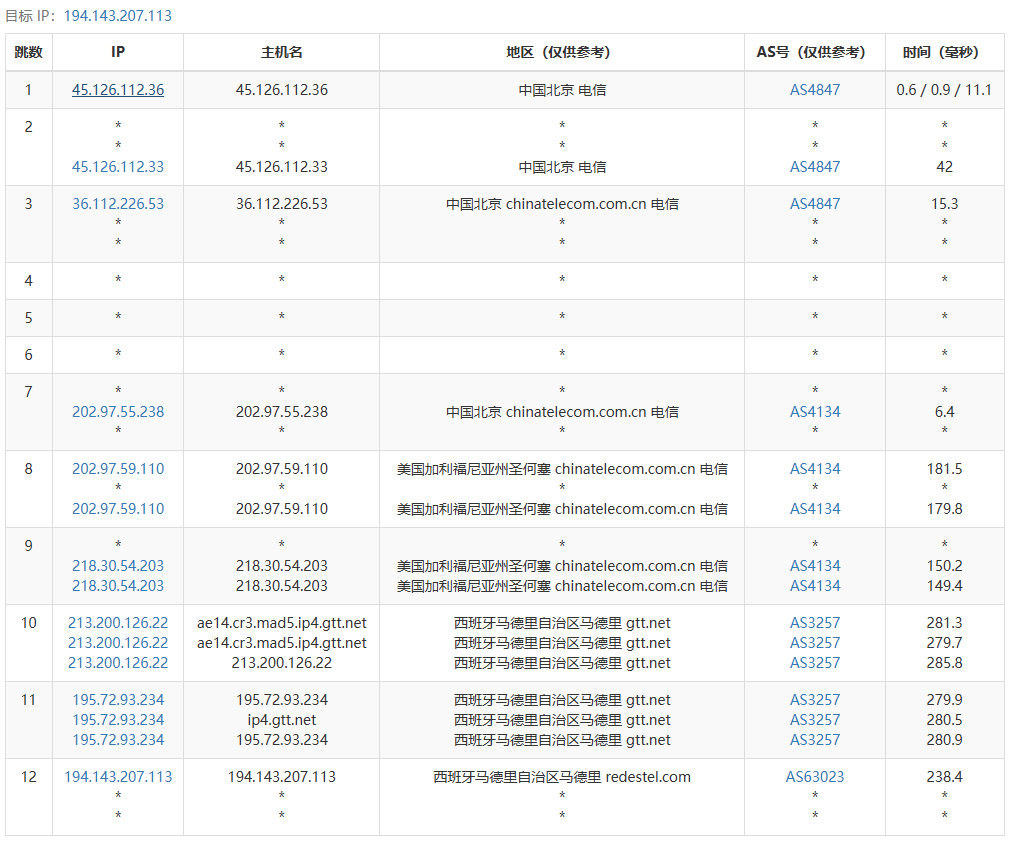Image resolution: width=1012 pixels, height=843 pixels.
Task: Select hop 12 region text with redestel.com
Action: pyautogui.click(x=562, y=777)
